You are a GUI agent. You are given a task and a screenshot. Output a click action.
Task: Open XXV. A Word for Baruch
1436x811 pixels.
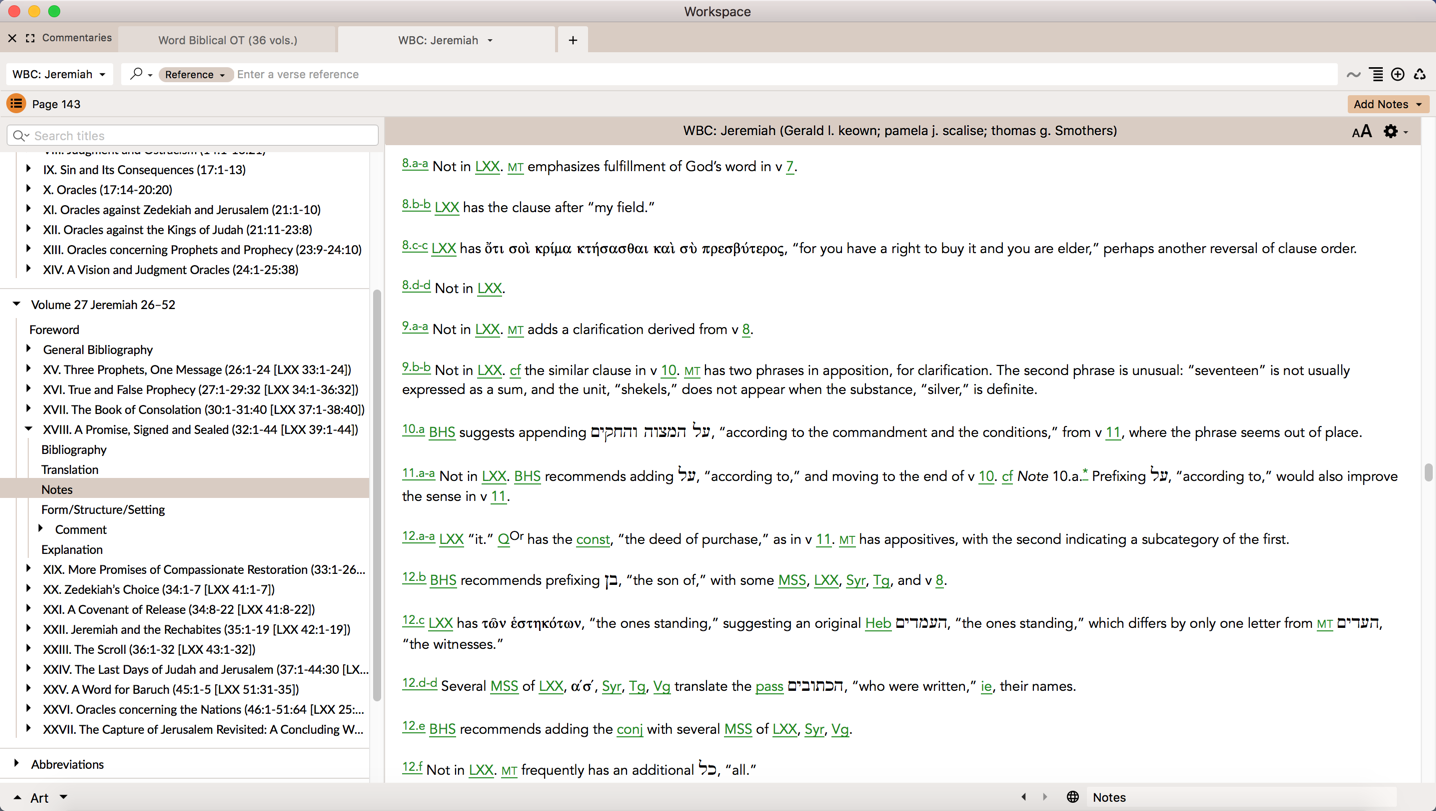(171, 689)
